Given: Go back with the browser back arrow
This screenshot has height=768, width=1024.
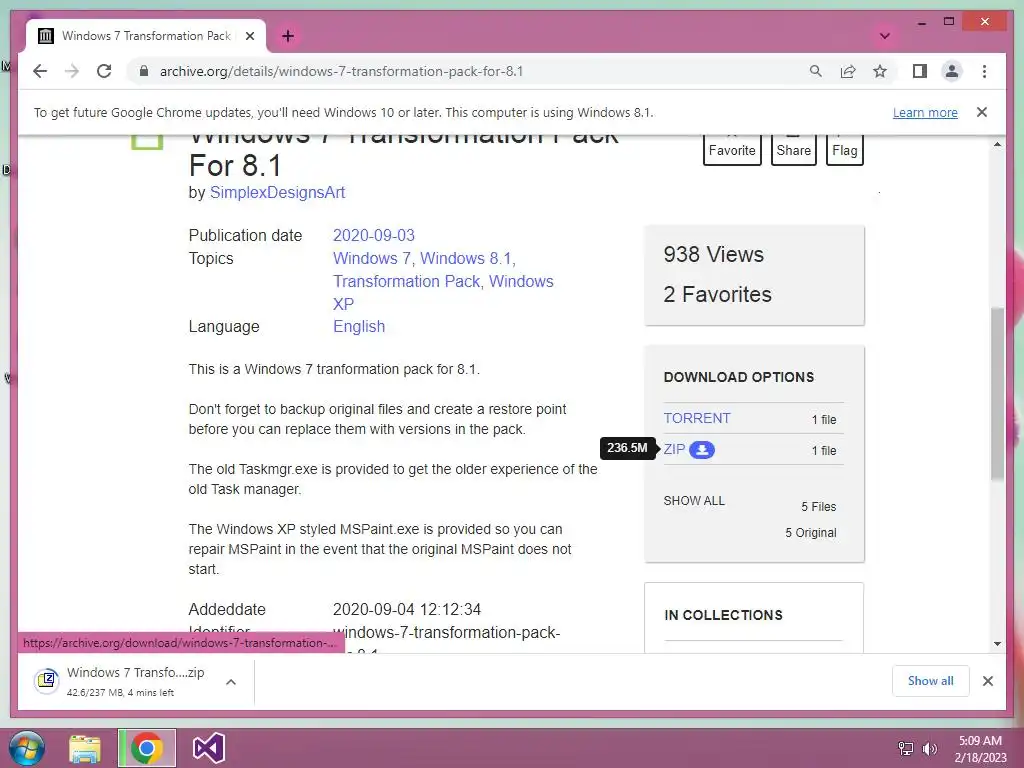Looking at the screenshot, I should pyautogui.click(x=40, y=71).
